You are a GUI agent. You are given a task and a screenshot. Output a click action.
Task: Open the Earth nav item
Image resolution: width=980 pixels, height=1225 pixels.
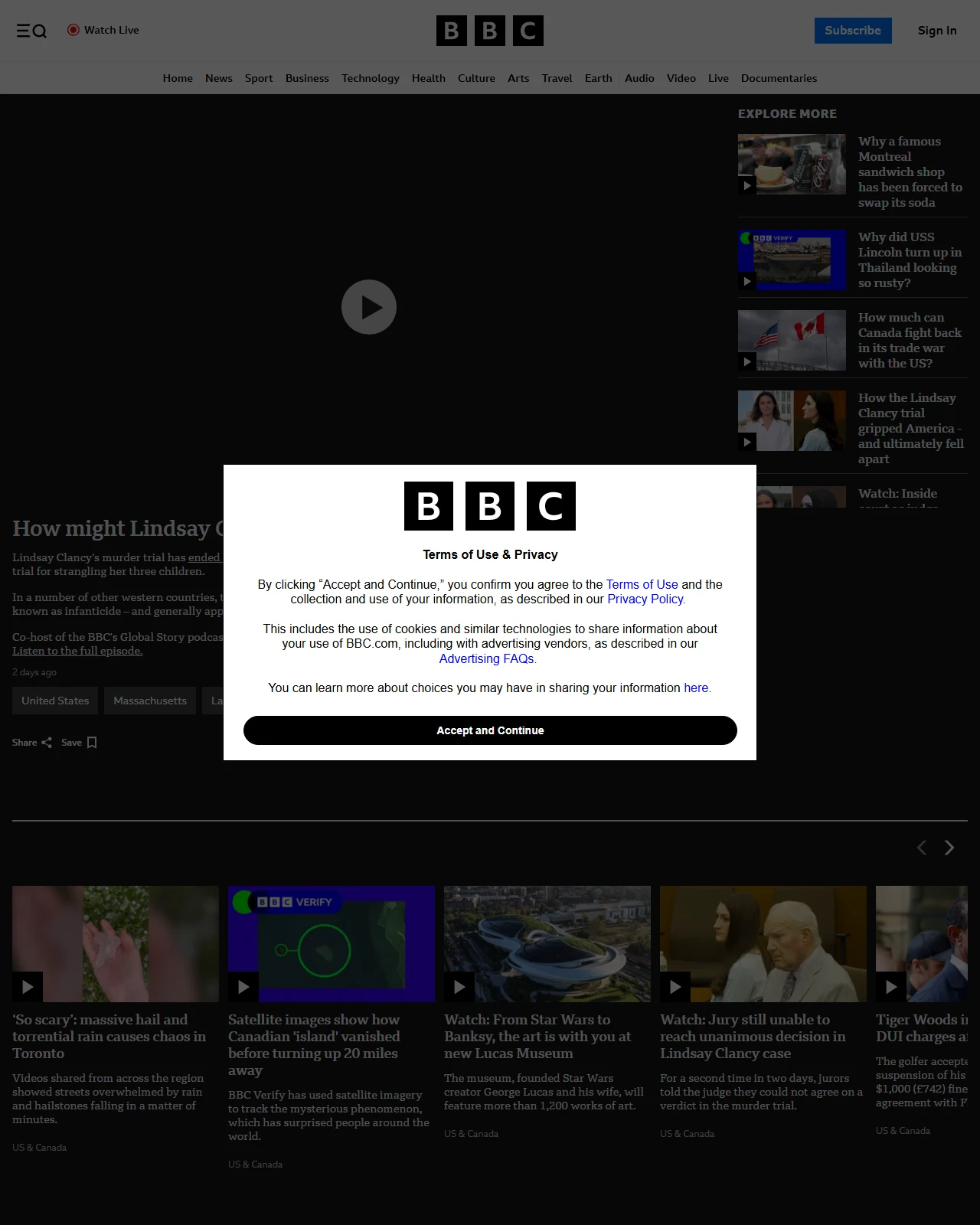click(599, 78)
